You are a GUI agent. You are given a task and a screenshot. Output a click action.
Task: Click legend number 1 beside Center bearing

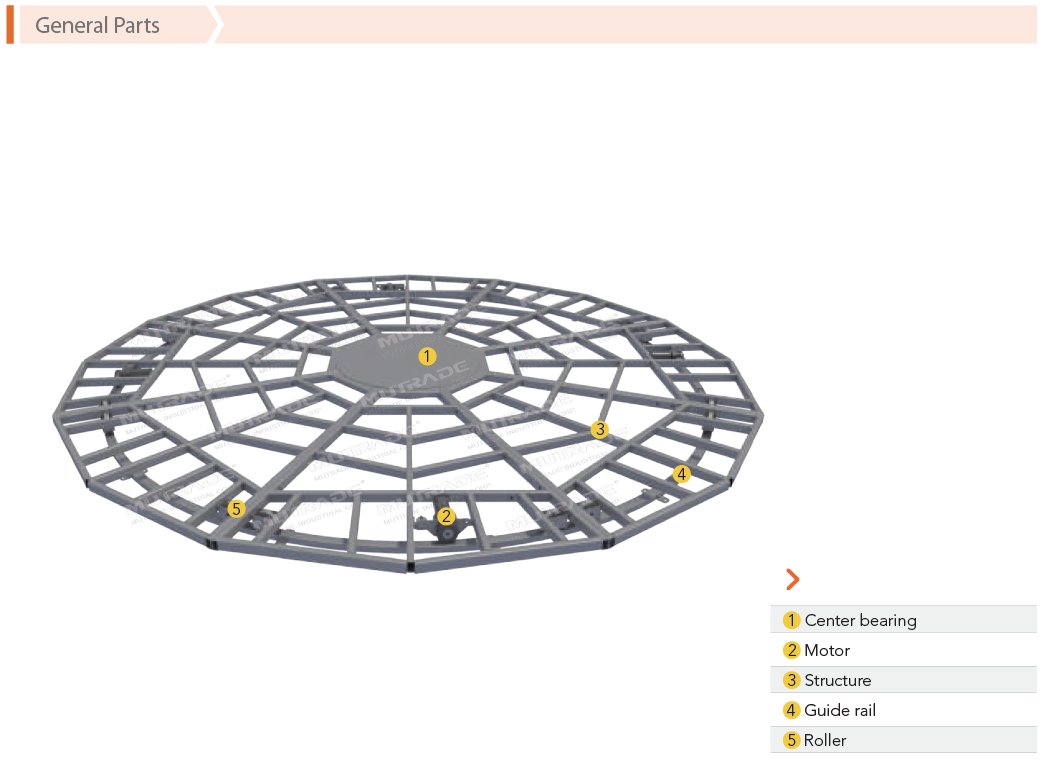tap(791, 620)
